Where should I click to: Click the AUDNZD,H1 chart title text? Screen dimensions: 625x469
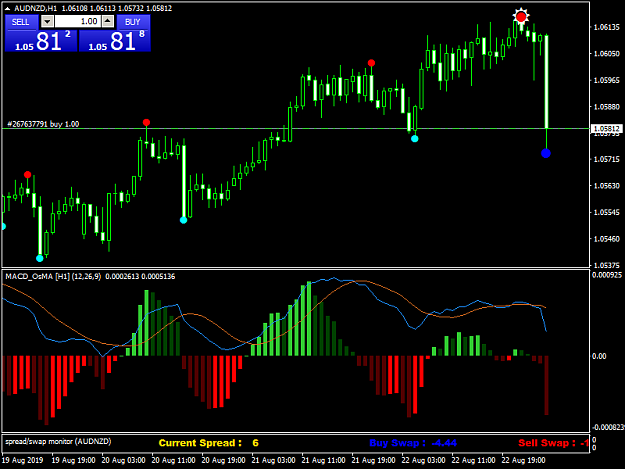[x=35, y=8]
